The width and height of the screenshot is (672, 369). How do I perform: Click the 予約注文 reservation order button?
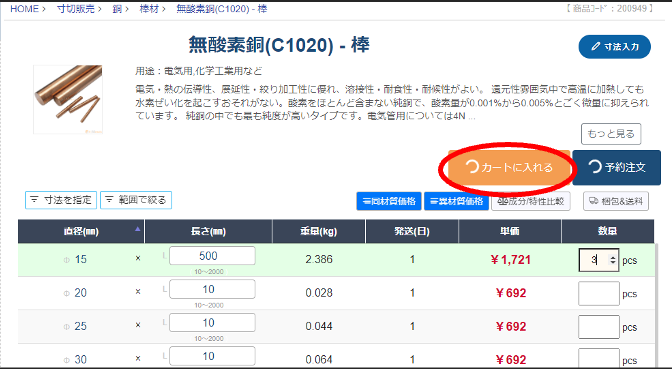point(616,168)
